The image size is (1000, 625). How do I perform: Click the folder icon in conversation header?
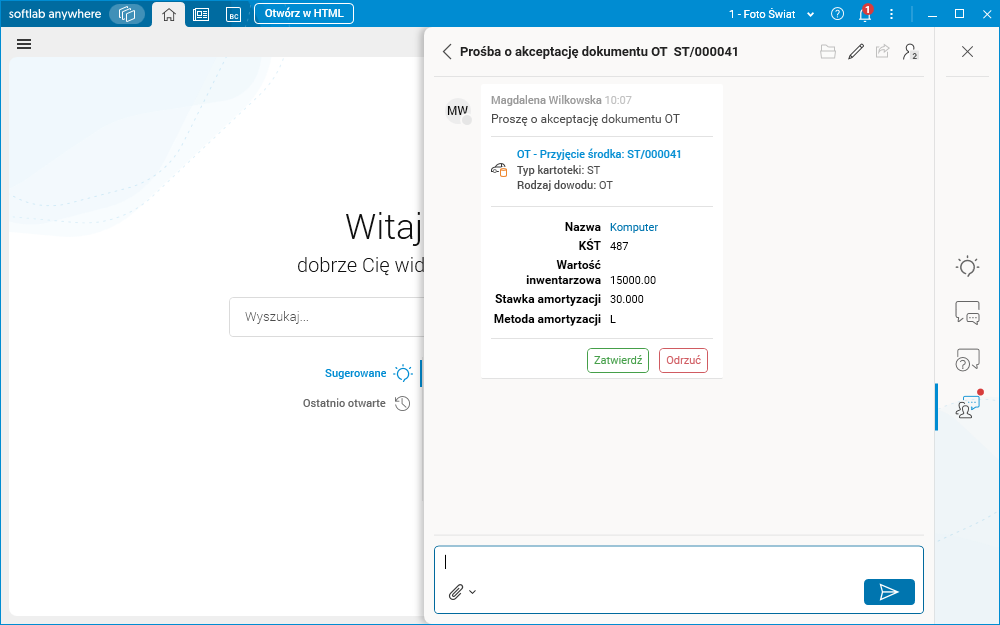[828, 52]
